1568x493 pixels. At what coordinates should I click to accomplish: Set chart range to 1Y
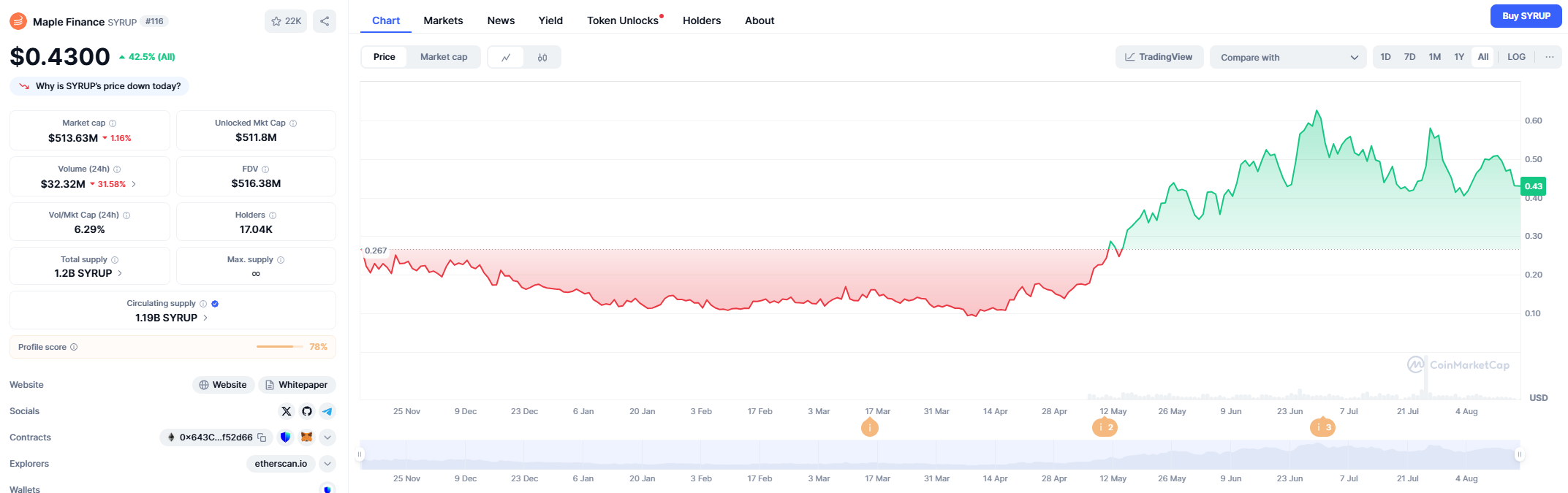click(1458, 57)
